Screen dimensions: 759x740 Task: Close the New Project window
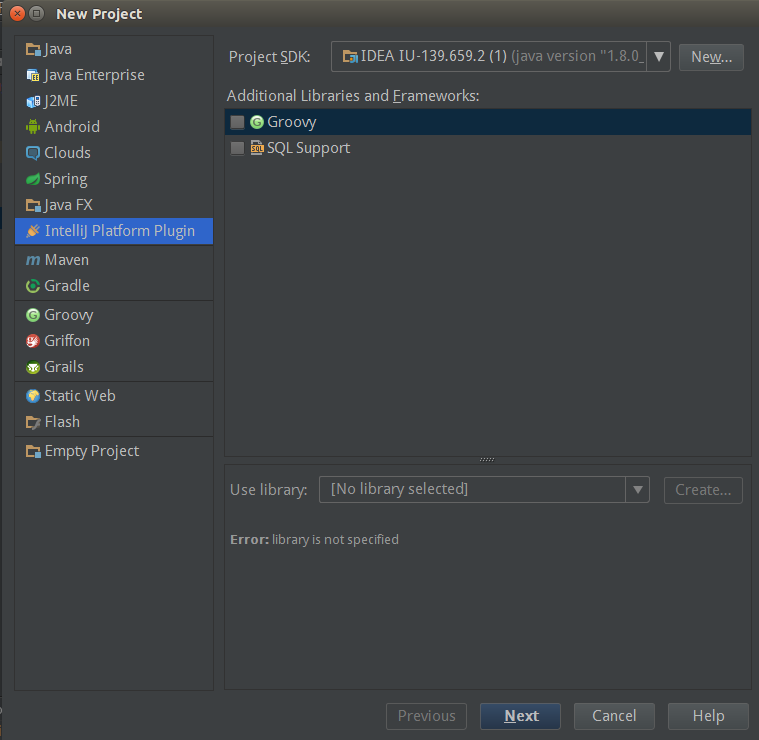[17, 14]
